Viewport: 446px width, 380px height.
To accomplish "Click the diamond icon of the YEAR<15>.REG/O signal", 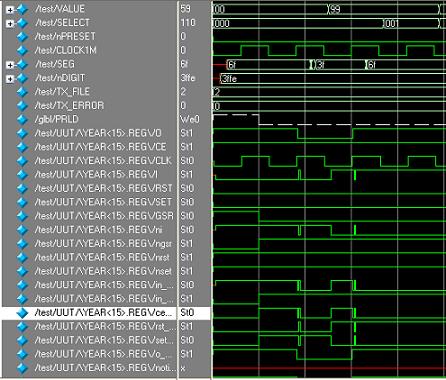I will (x=22, y=133).
